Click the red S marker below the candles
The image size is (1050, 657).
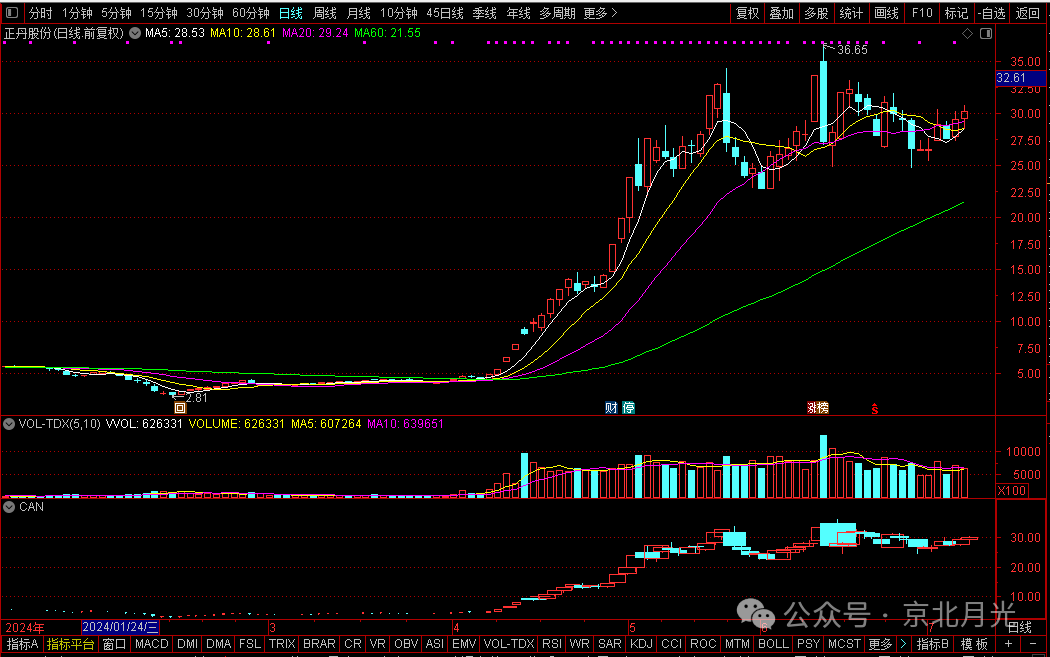point(875,407)
